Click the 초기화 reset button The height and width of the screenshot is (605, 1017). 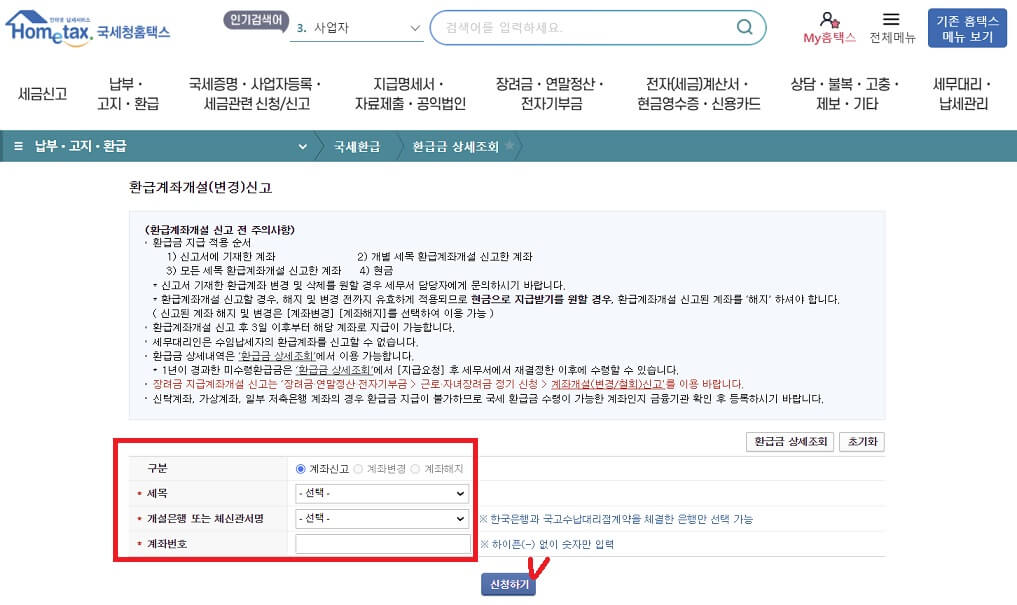(861, 440)
